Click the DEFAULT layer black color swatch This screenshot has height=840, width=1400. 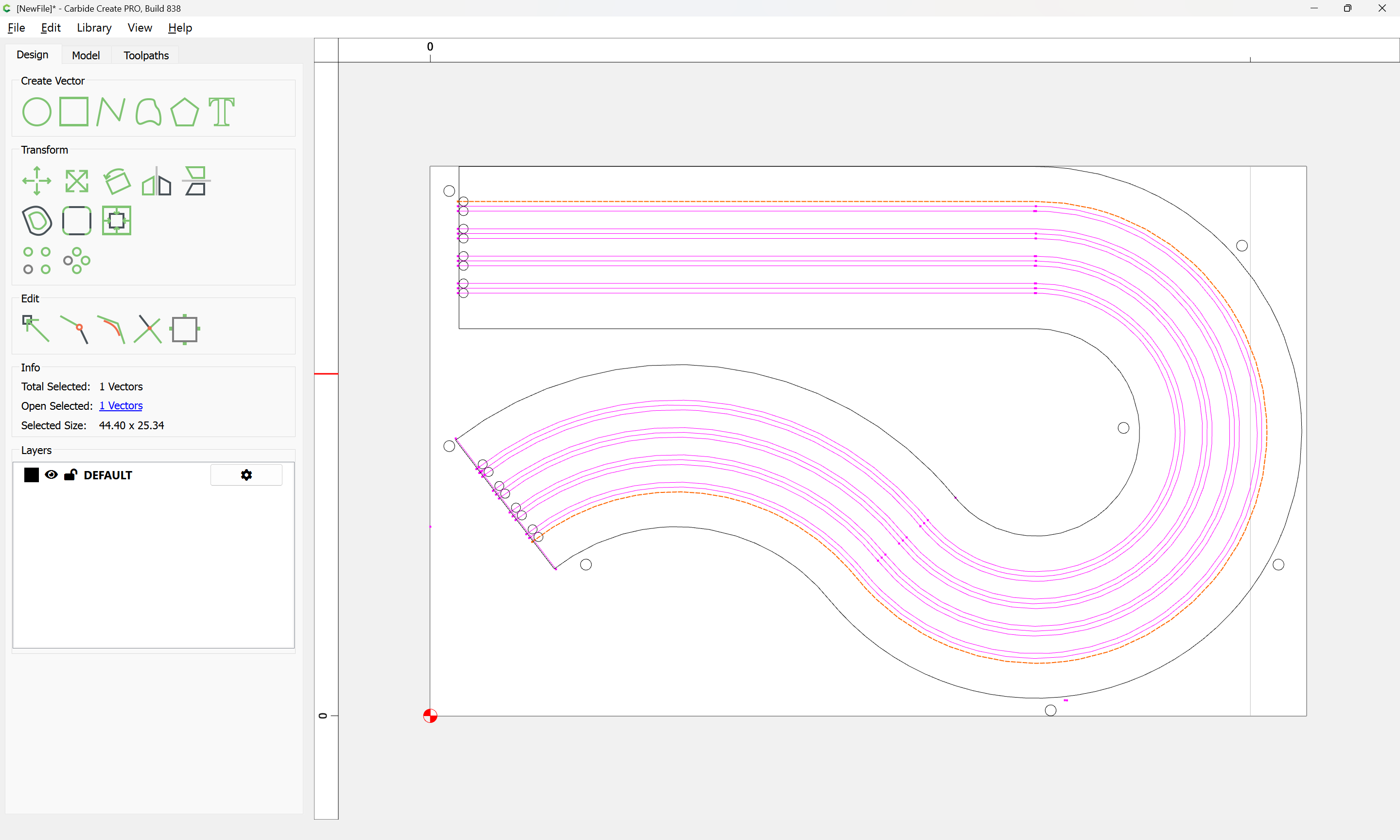pos(32,475)
